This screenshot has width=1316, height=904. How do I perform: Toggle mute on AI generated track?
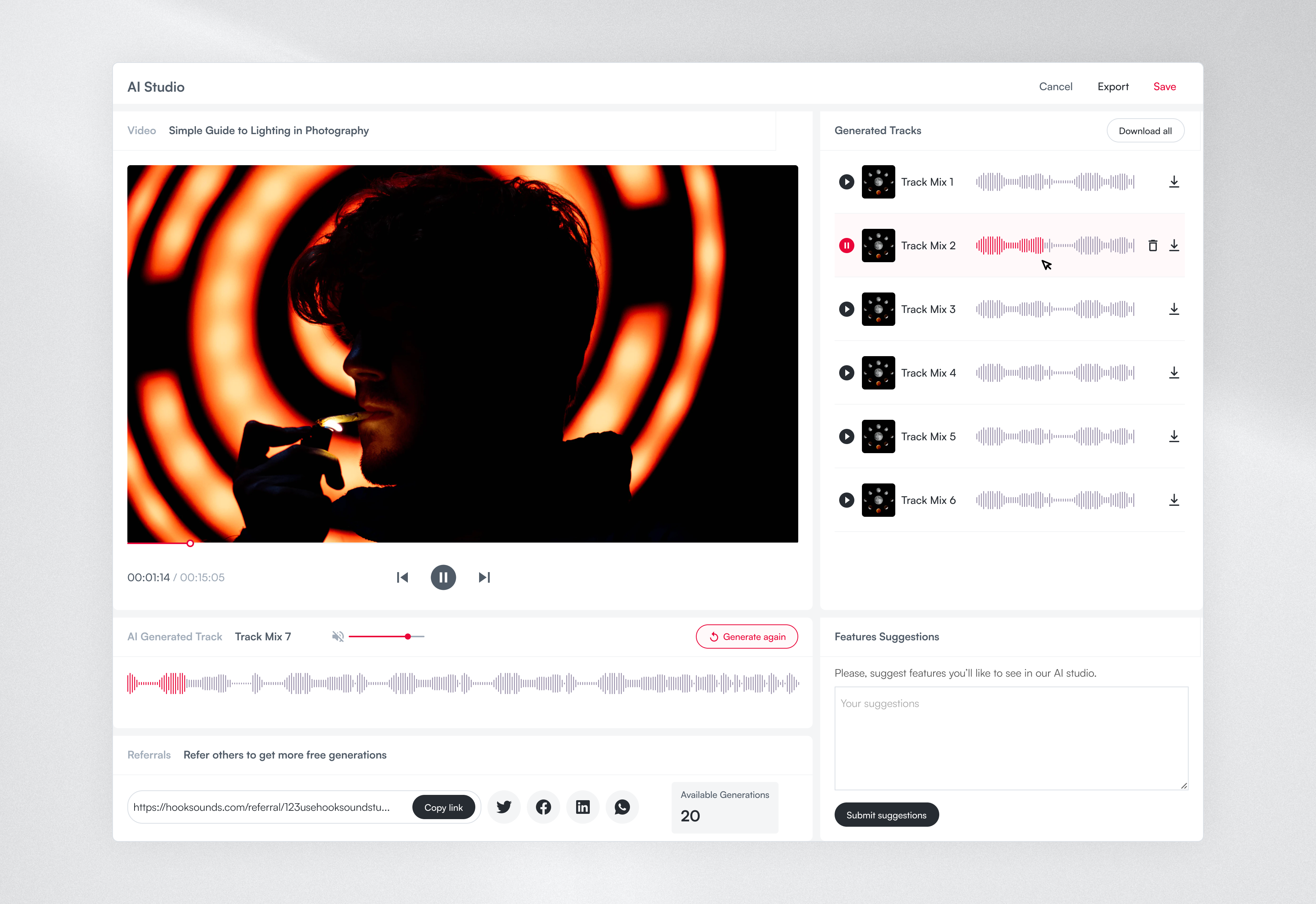pos(338,637)
